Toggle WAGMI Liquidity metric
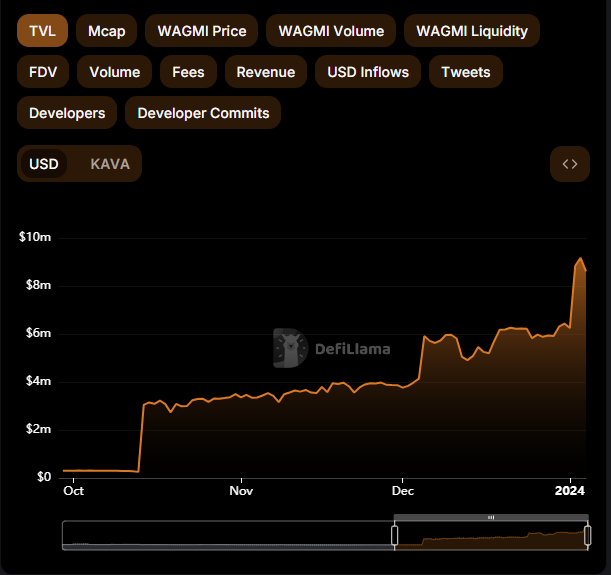This screenshot has width=611, height=575. click(x=472, y=31)
